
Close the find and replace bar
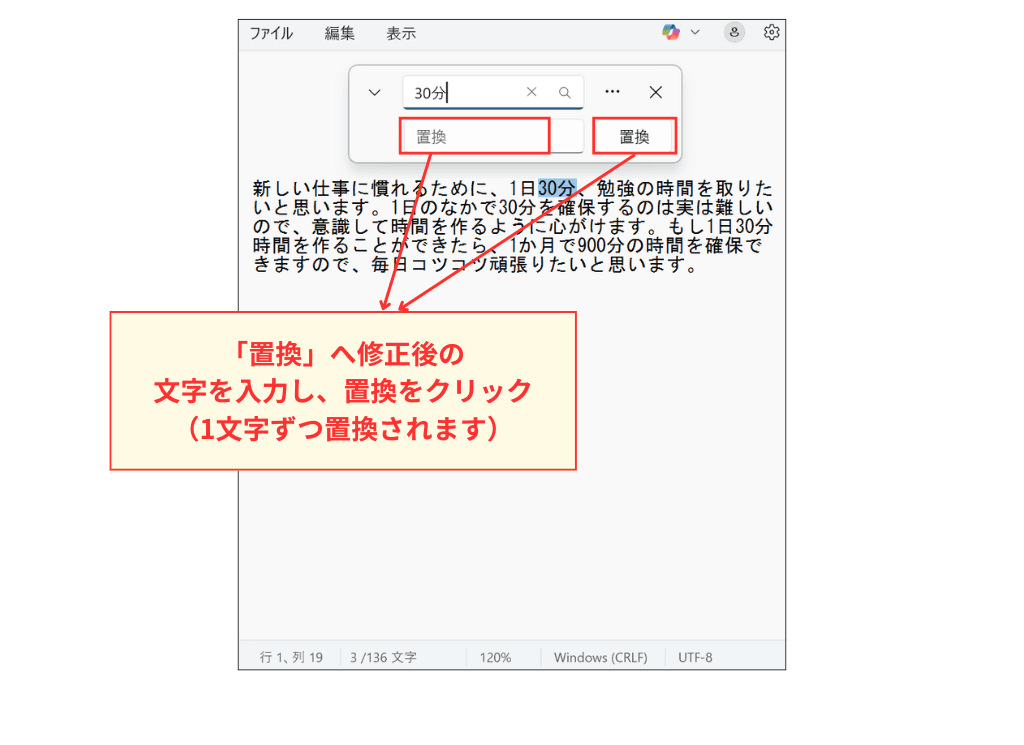pos(656,92)
